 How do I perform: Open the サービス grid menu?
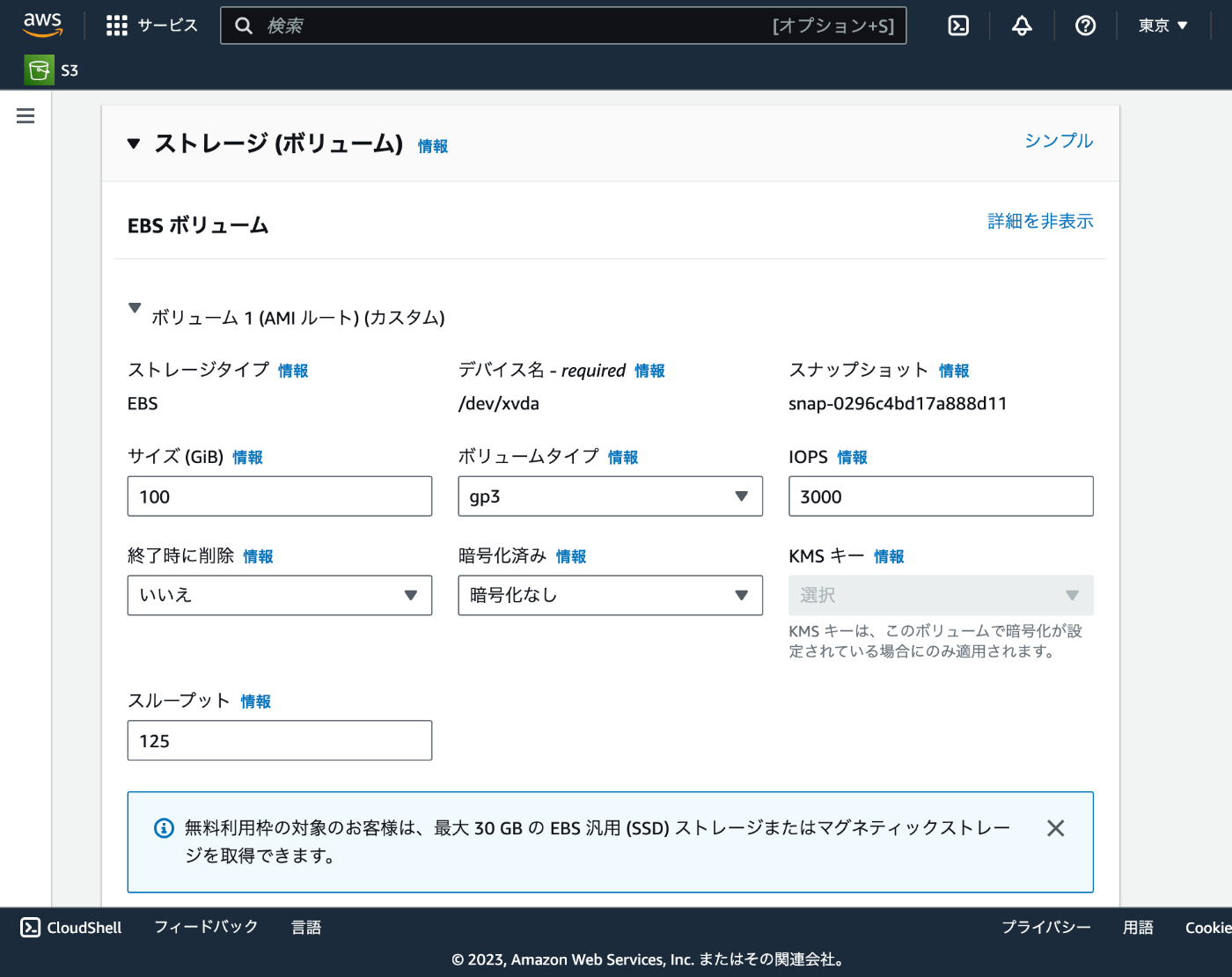click(151, 26)
